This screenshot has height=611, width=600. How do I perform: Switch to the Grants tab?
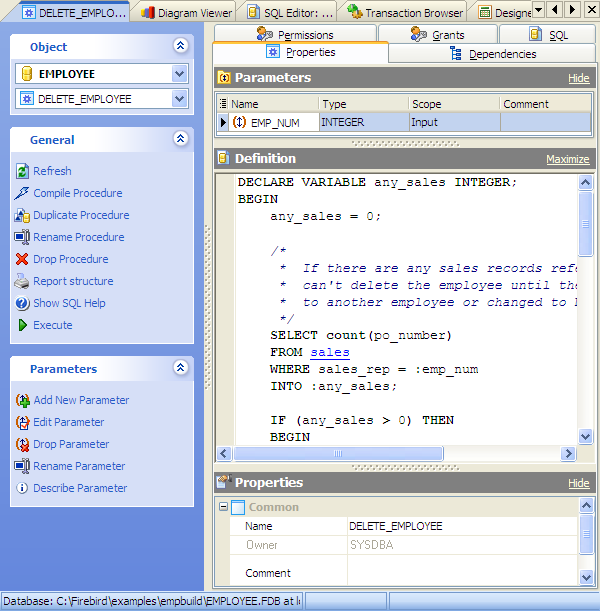coord(438,35)
